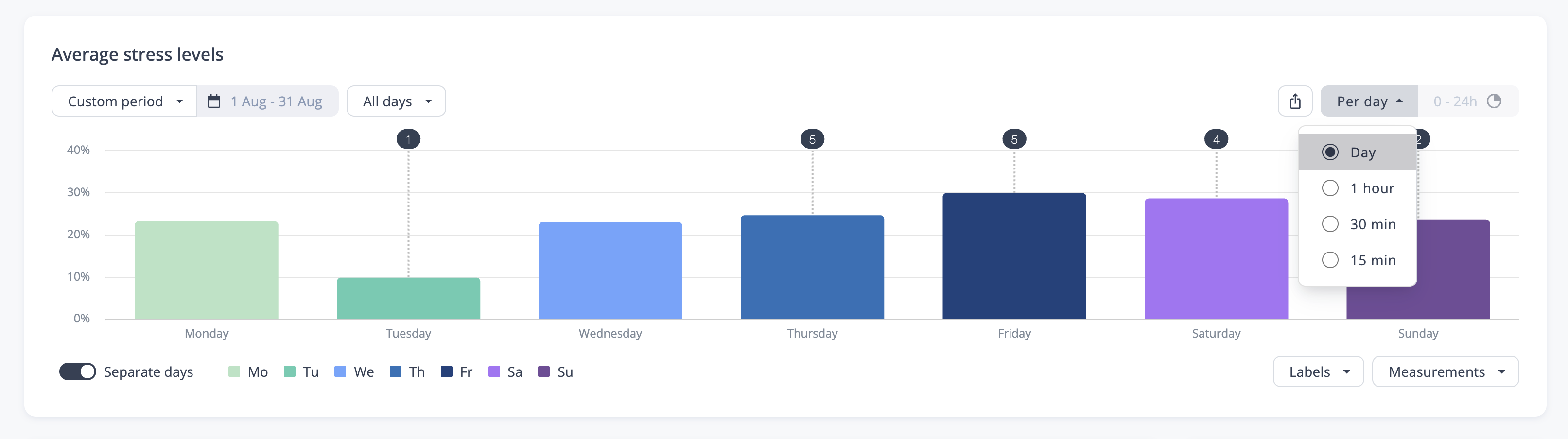
Task: Open the Labels dropdown
Action: (1319, 371)
